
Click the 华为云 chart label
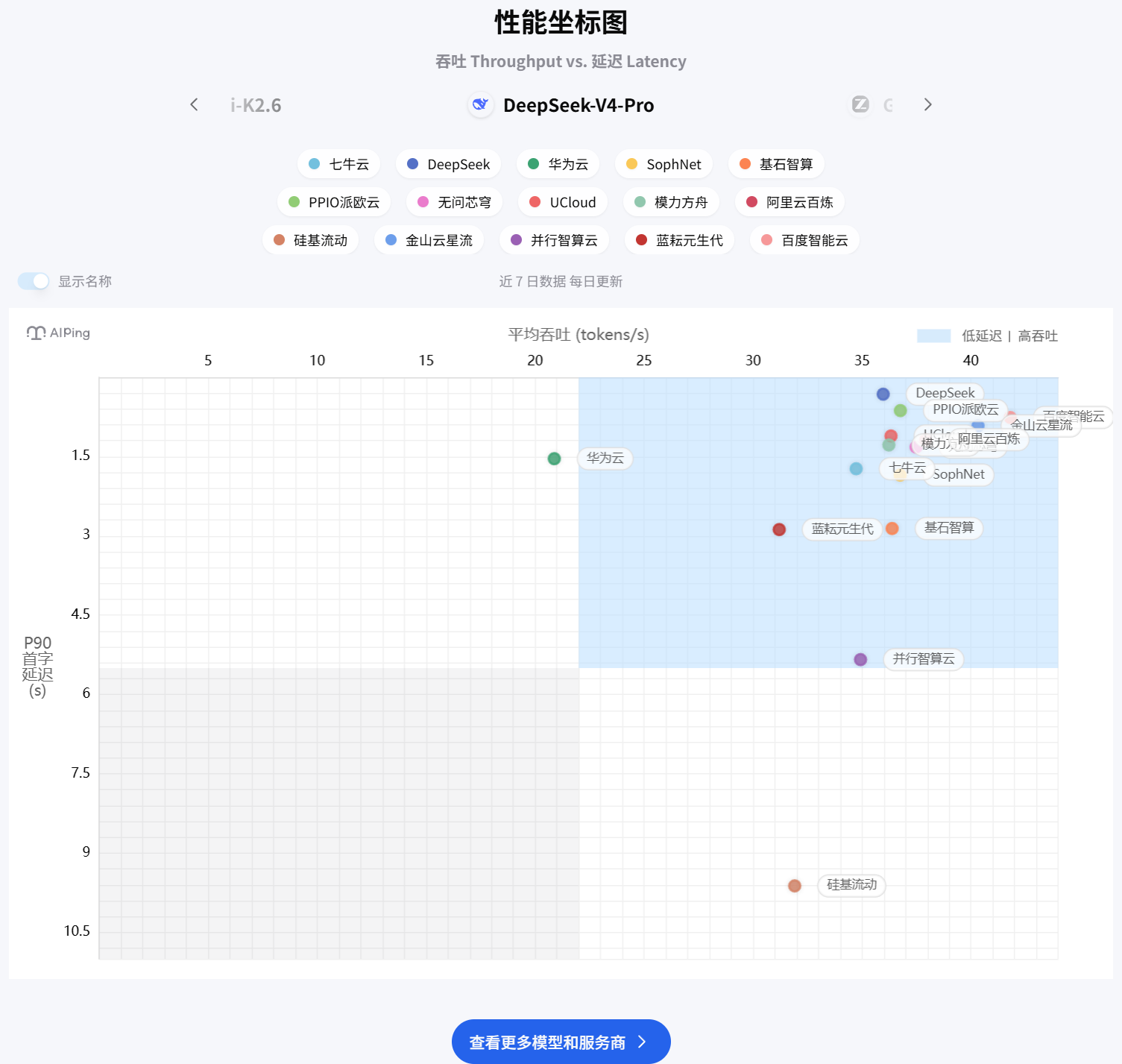tap(605, 458)
